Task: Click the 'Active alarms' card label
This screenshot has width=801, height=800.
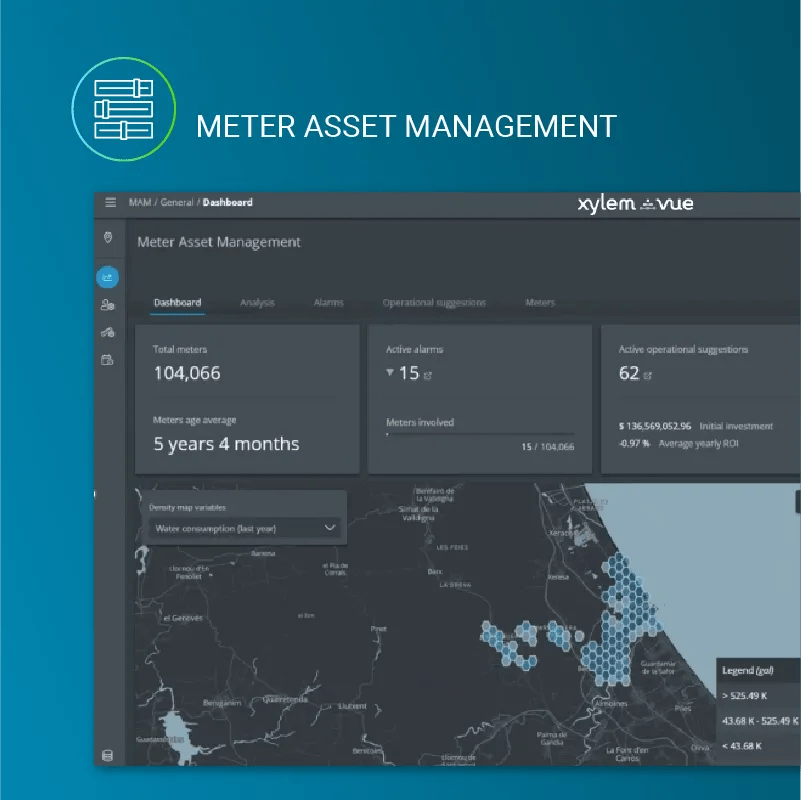Action: pos(414,349)
